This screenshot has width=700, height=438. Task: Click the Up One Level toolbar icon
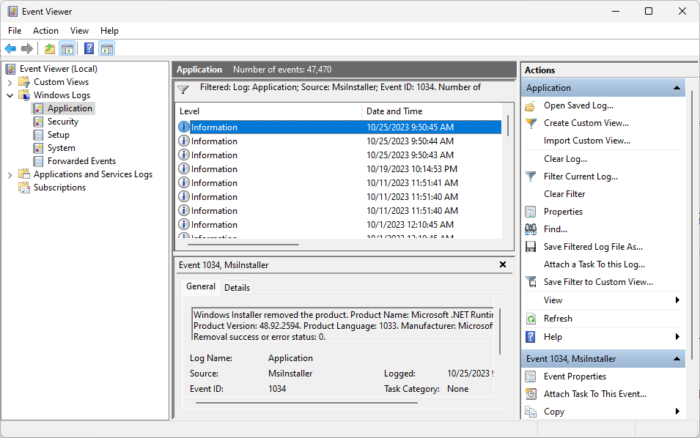tap(49, 48)
